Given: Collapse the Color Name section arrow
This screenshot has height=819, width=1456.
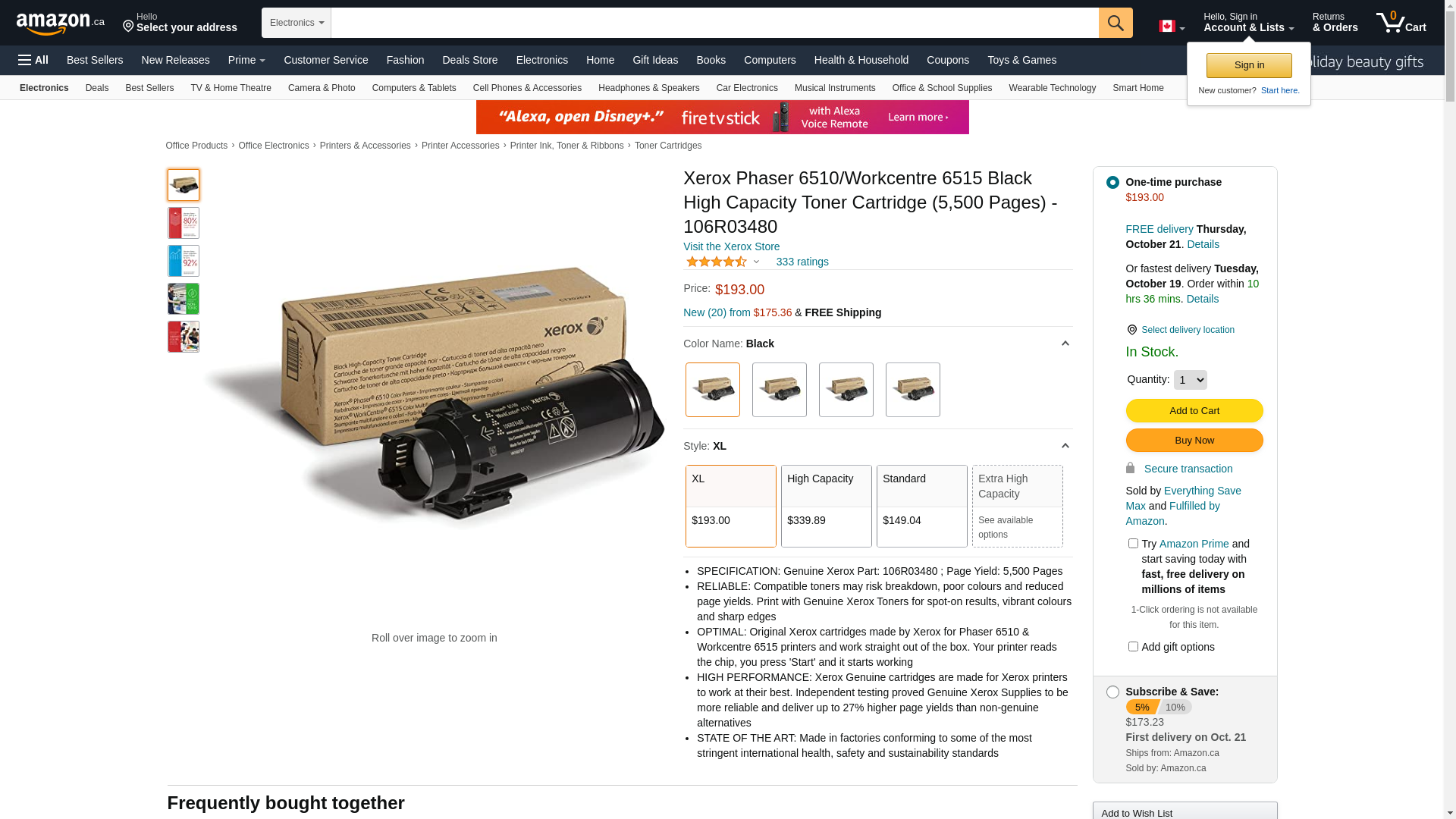Looking at the screenshot, I should click(x=1065, y=344).
